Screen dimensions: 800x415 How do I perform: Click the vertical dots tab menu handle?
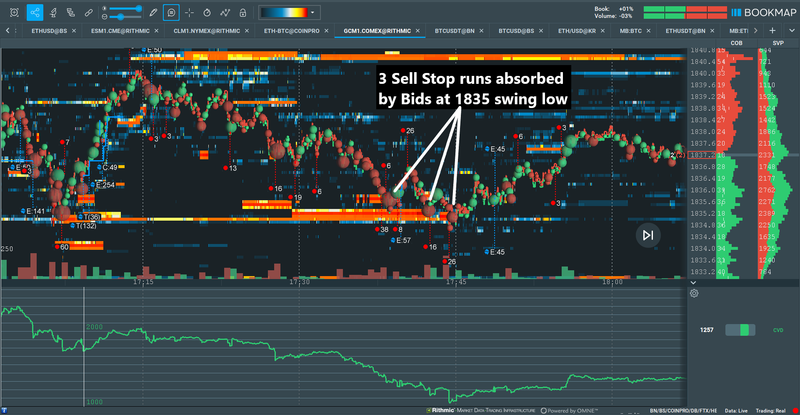[x=16, y=31]
